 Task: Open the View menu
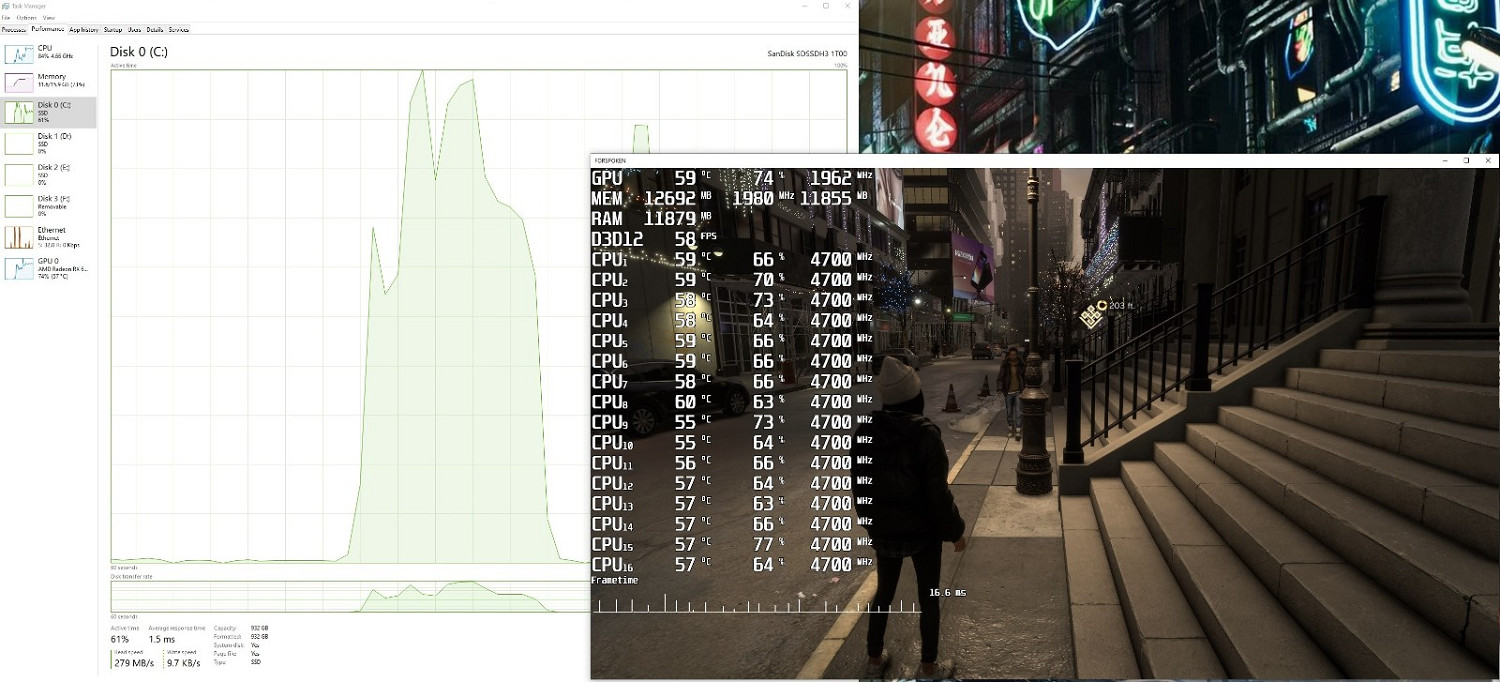pos(50,18)
